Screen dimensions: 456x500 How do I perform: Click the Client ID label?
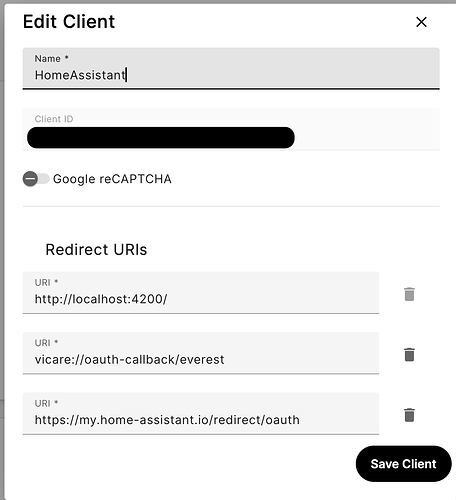[x=54, y=119]
